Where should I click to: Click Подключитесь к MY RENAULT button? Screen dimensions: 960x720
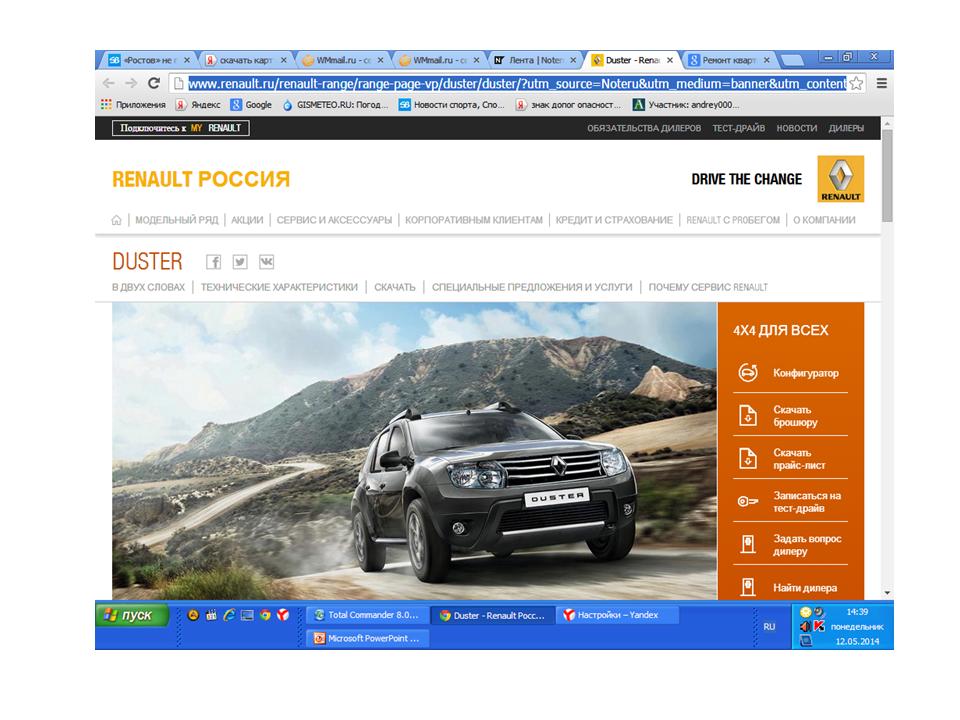click(x=181, y=128)
